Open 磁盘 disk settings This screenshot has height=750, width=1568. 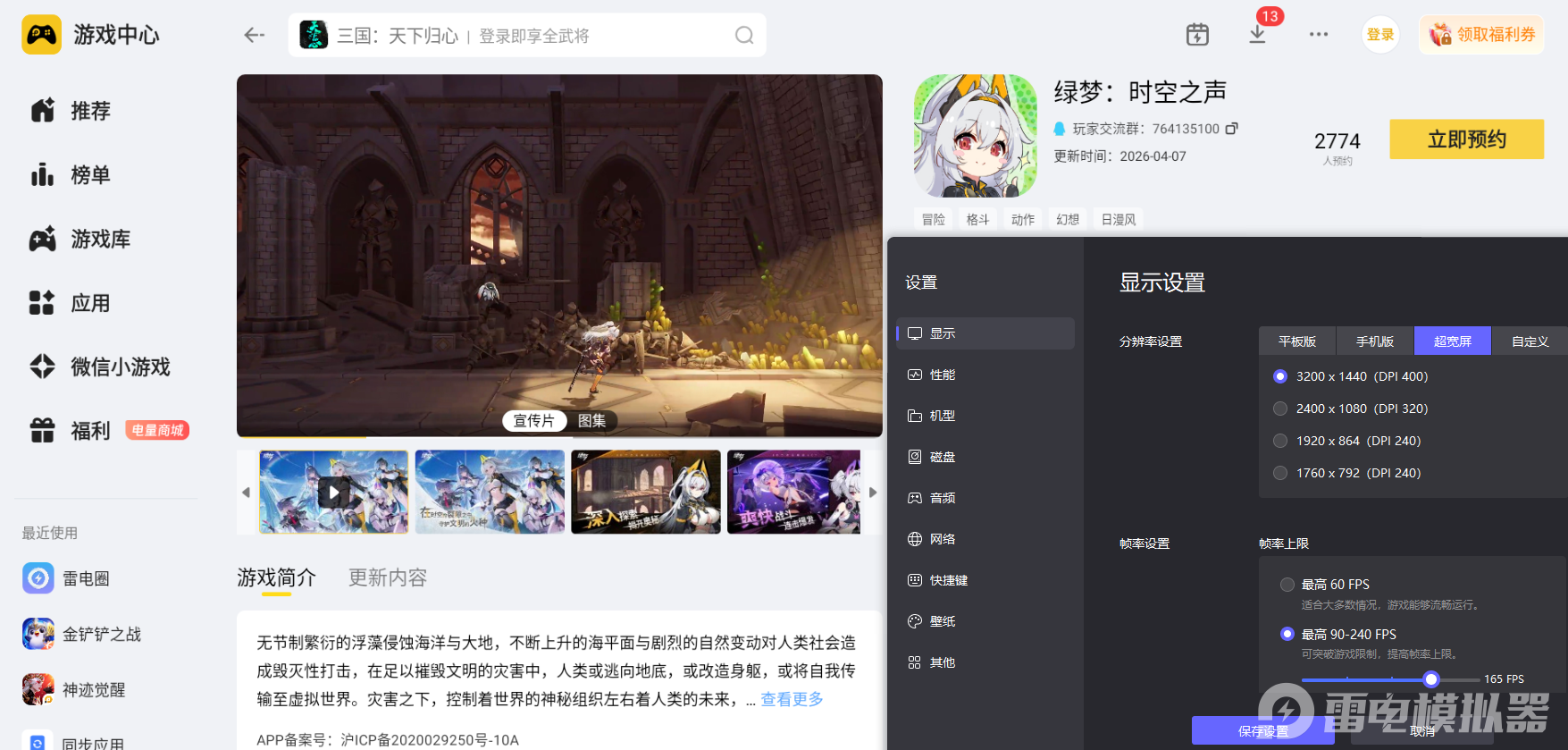(985, 457)
